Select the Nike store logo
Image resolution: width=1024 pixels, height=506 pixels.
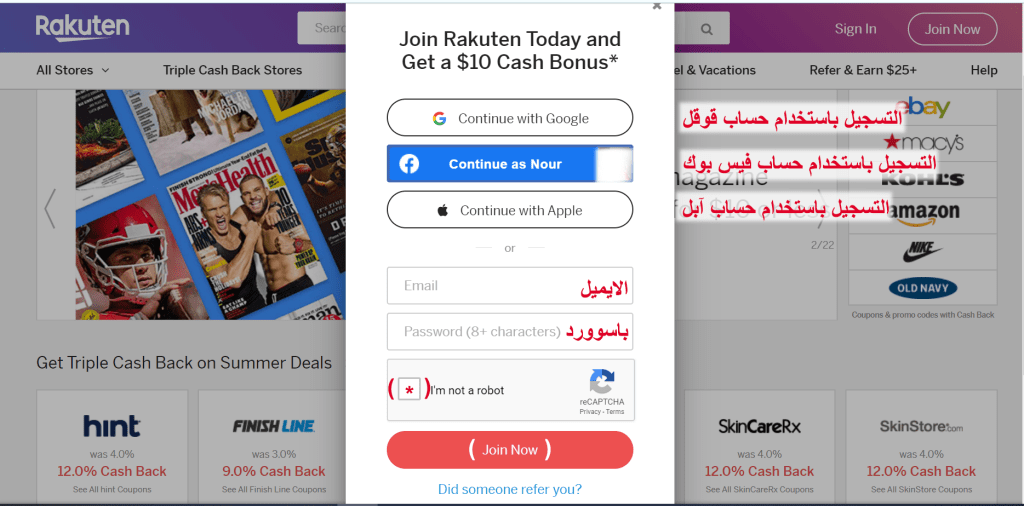pyautogui.click(x=922, y=252)
